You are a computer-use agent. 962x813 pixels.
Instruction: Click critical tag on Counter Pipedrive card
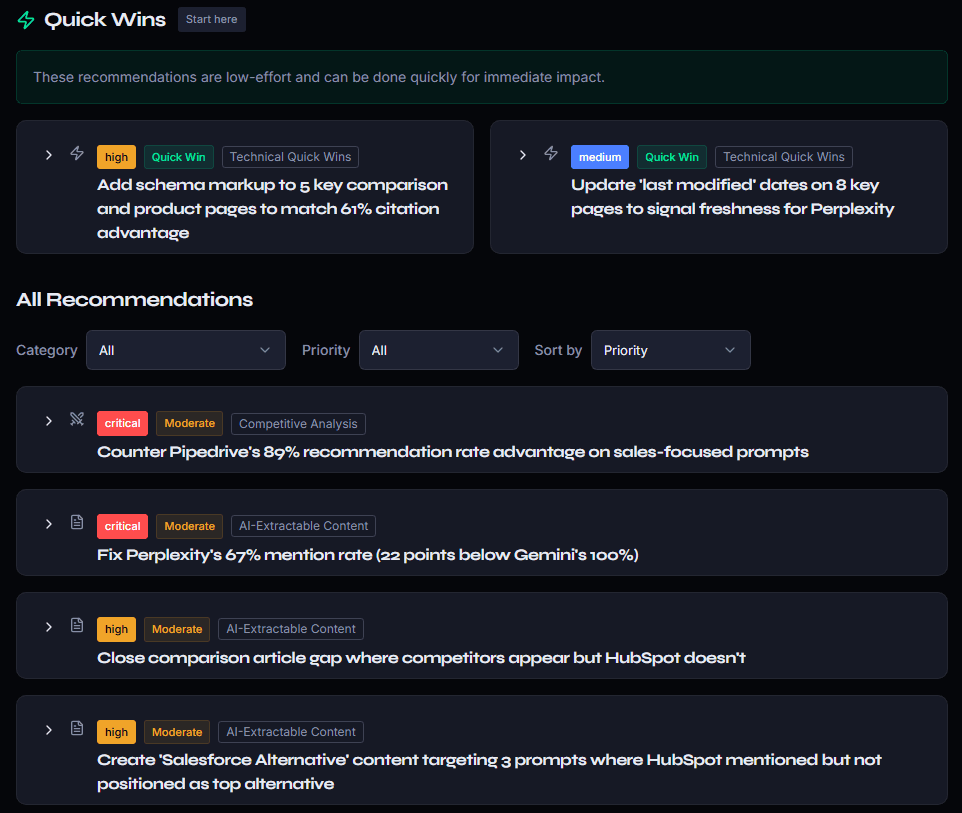click(123, 423)
